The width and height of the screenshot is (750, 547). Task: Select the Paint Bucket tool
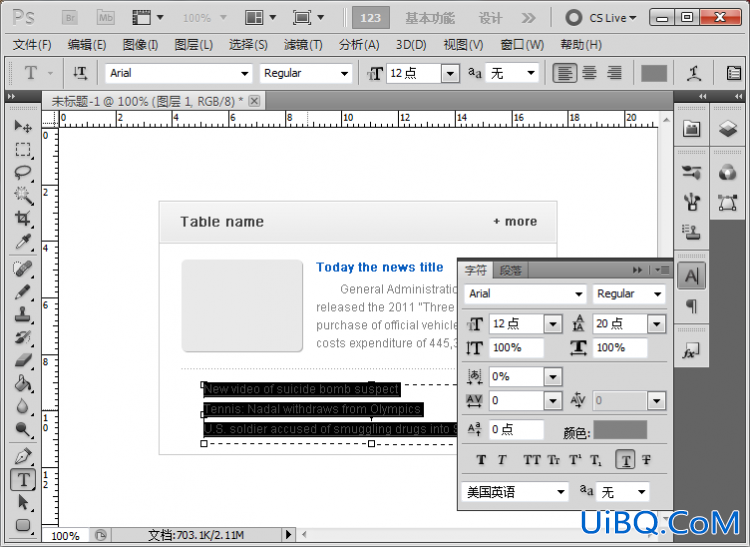[22, 383]
